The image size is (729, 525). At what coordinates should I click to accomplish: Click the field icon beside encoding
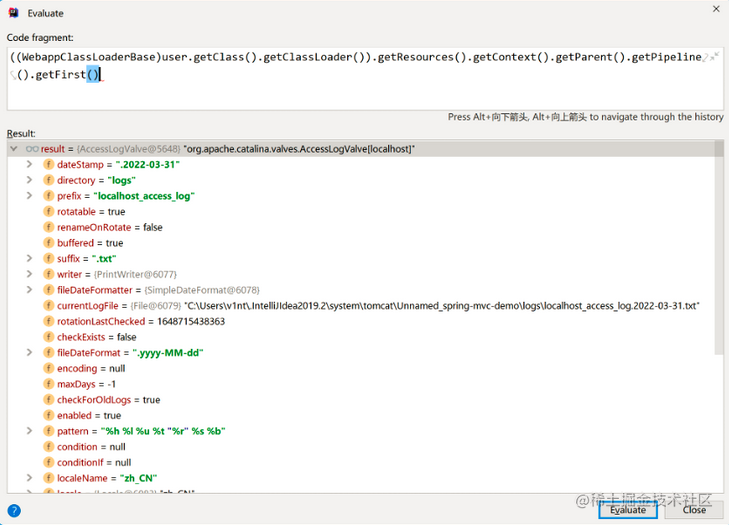pos(49,368)
